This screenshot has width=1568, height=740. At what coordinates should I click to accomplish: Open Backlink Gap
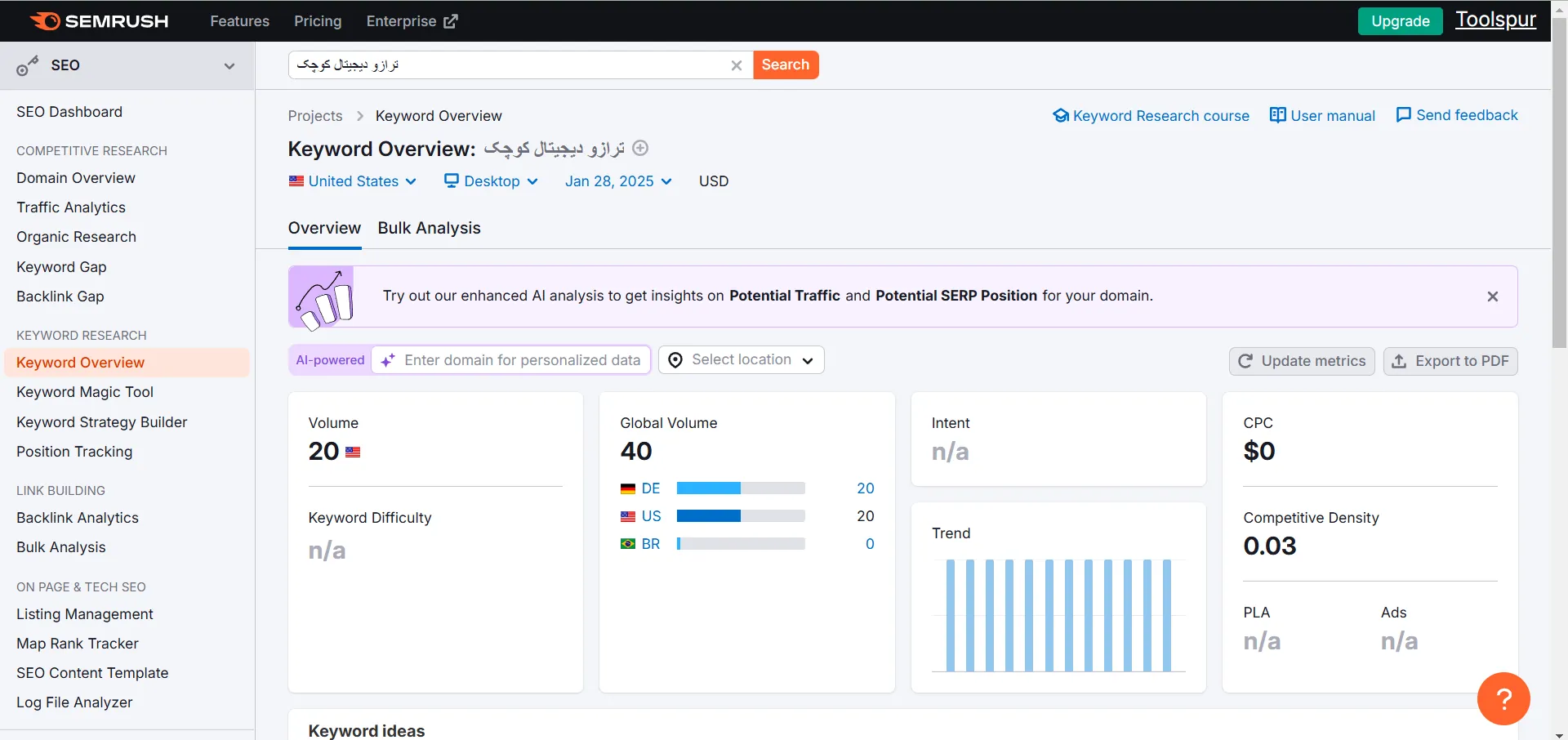[60, 296]
